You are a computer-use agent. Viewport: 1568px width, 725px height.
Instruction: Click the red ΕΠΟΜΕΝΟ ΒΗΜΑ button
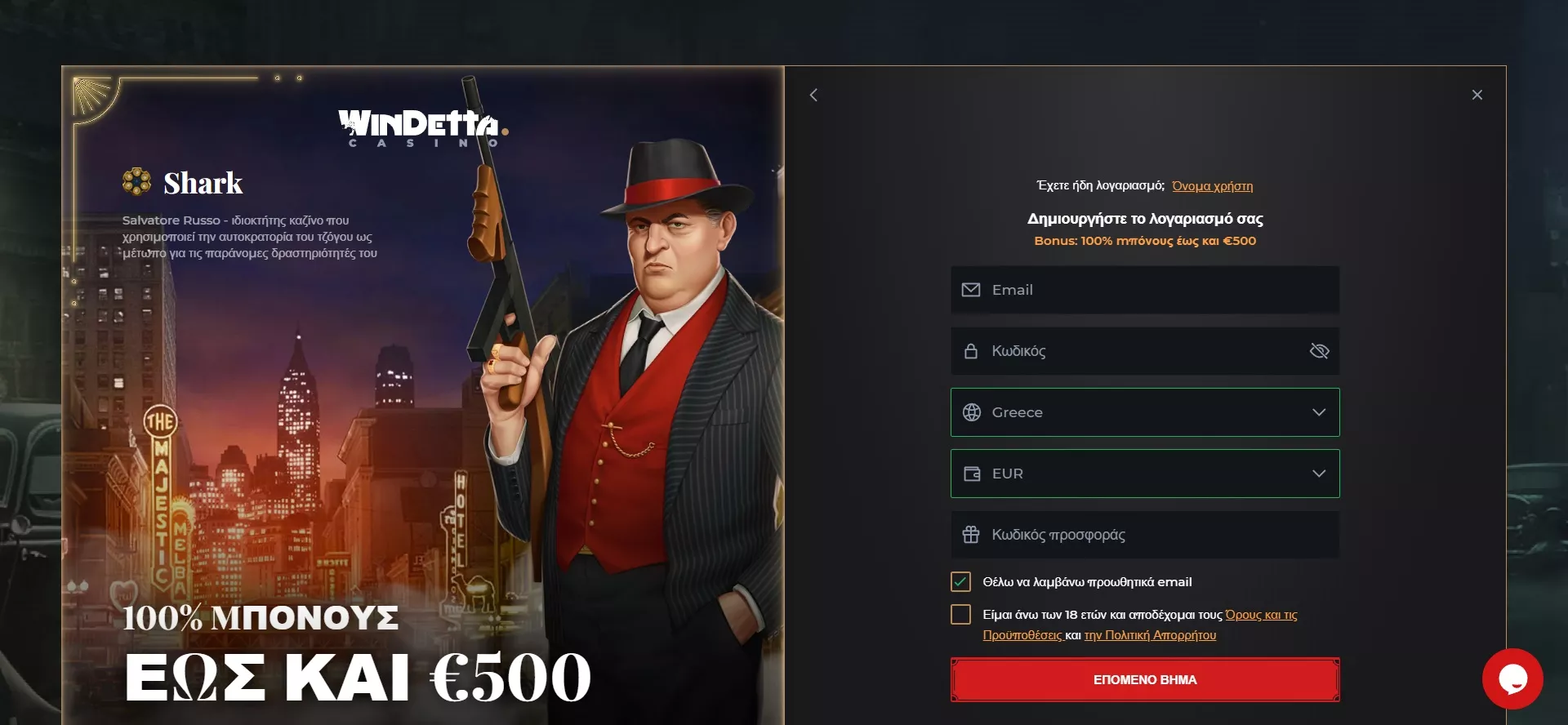click(x=1145, y=679)
